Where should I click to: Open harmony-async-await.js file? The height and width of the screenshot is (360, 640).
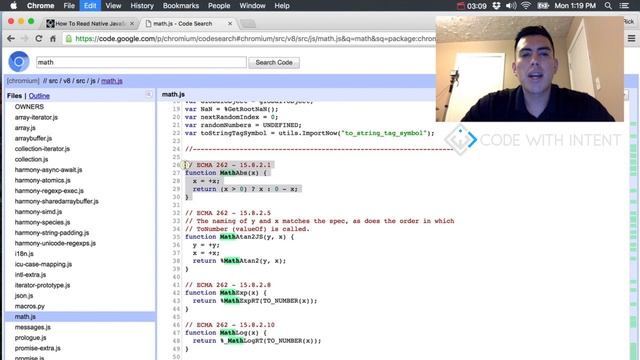coord(48,170)
